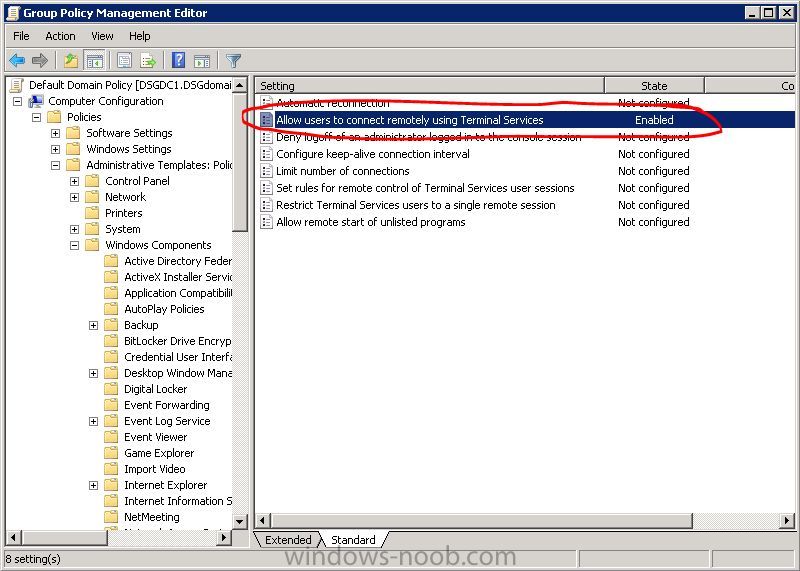Toggle the Show/Hide console tree icon
Viewport: 800px width, 571px height.
(94, 61)
